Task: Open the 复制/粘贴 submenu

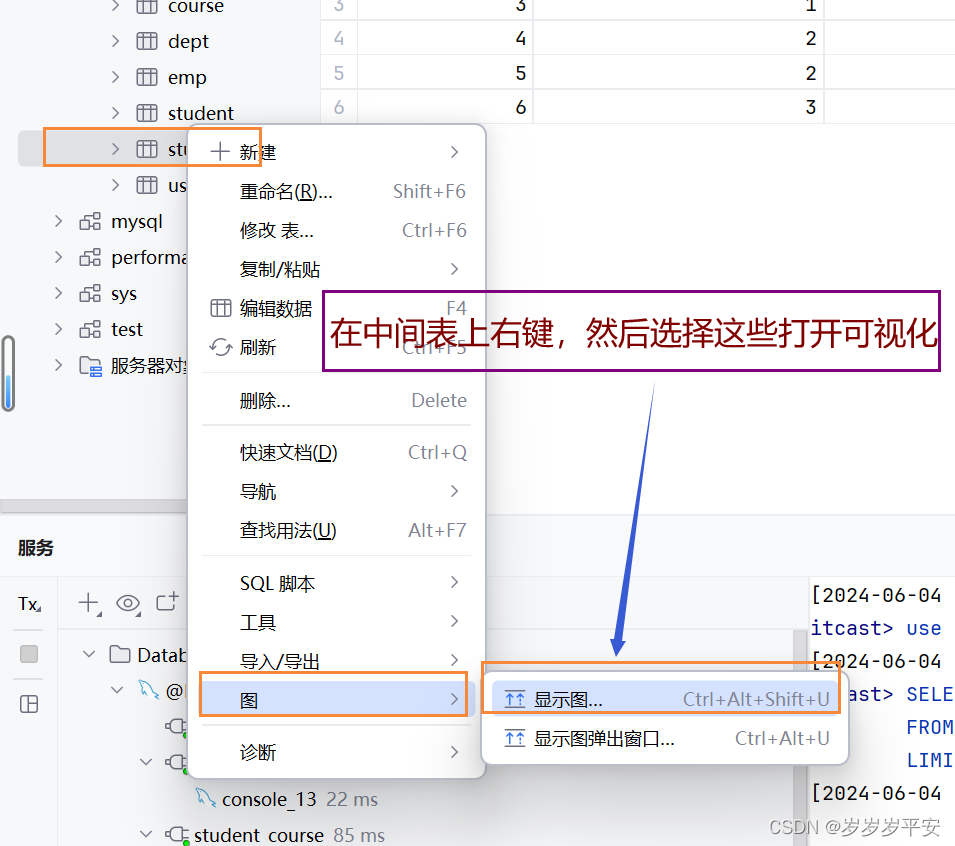Action: (x=336, y=269)
